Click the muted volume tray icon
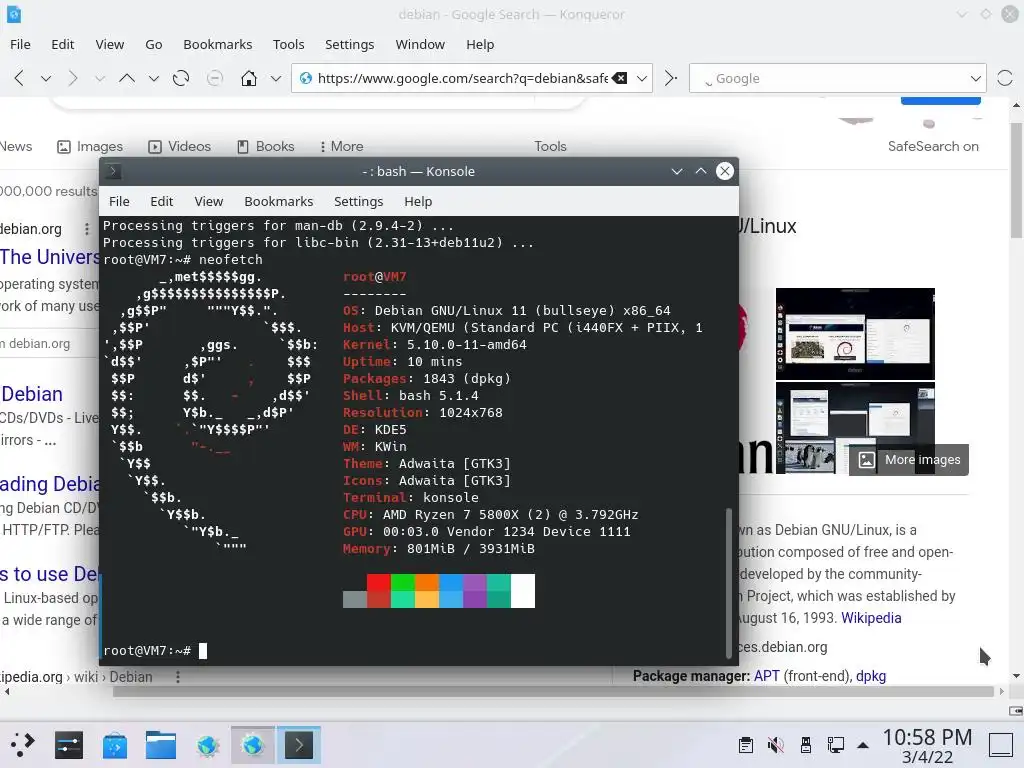 point(775,745)
